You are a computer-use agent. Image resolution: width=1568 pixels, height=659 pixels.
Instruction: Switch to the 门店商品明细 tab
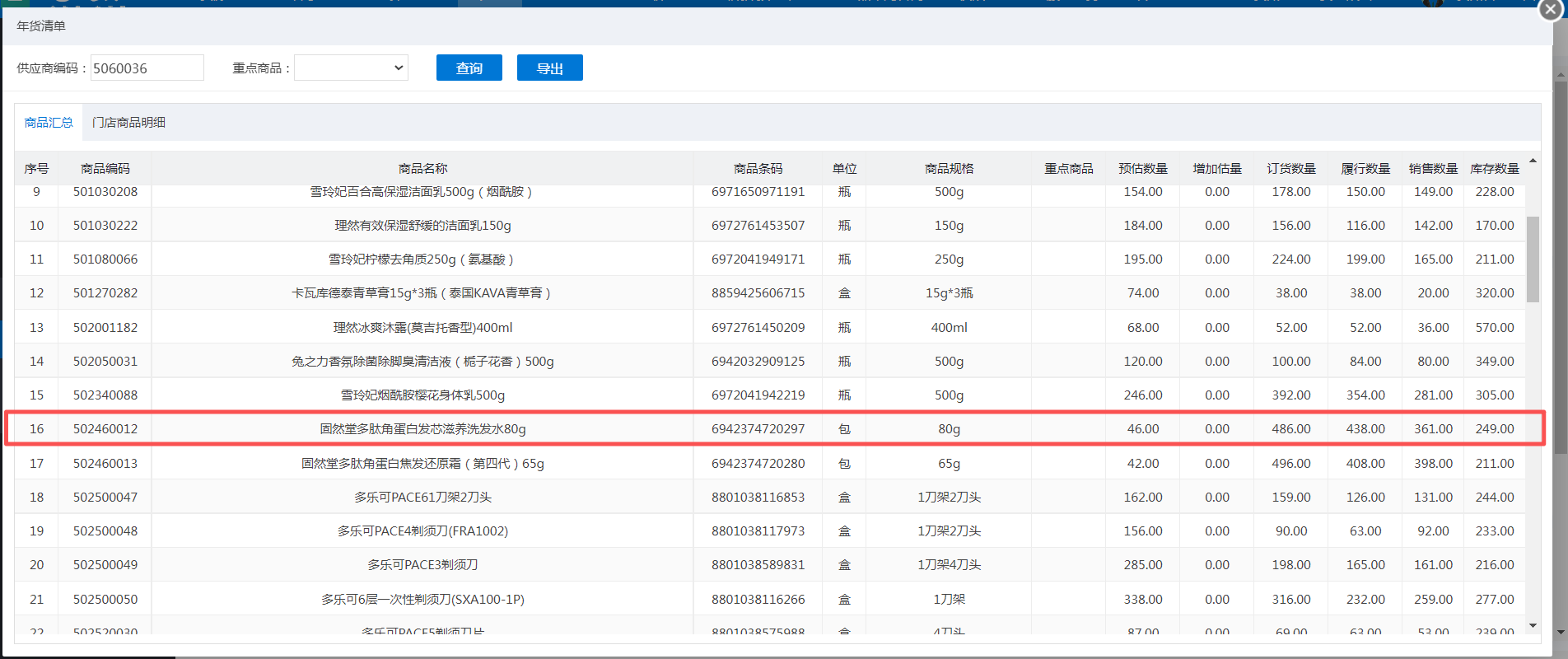pos(128,123)
